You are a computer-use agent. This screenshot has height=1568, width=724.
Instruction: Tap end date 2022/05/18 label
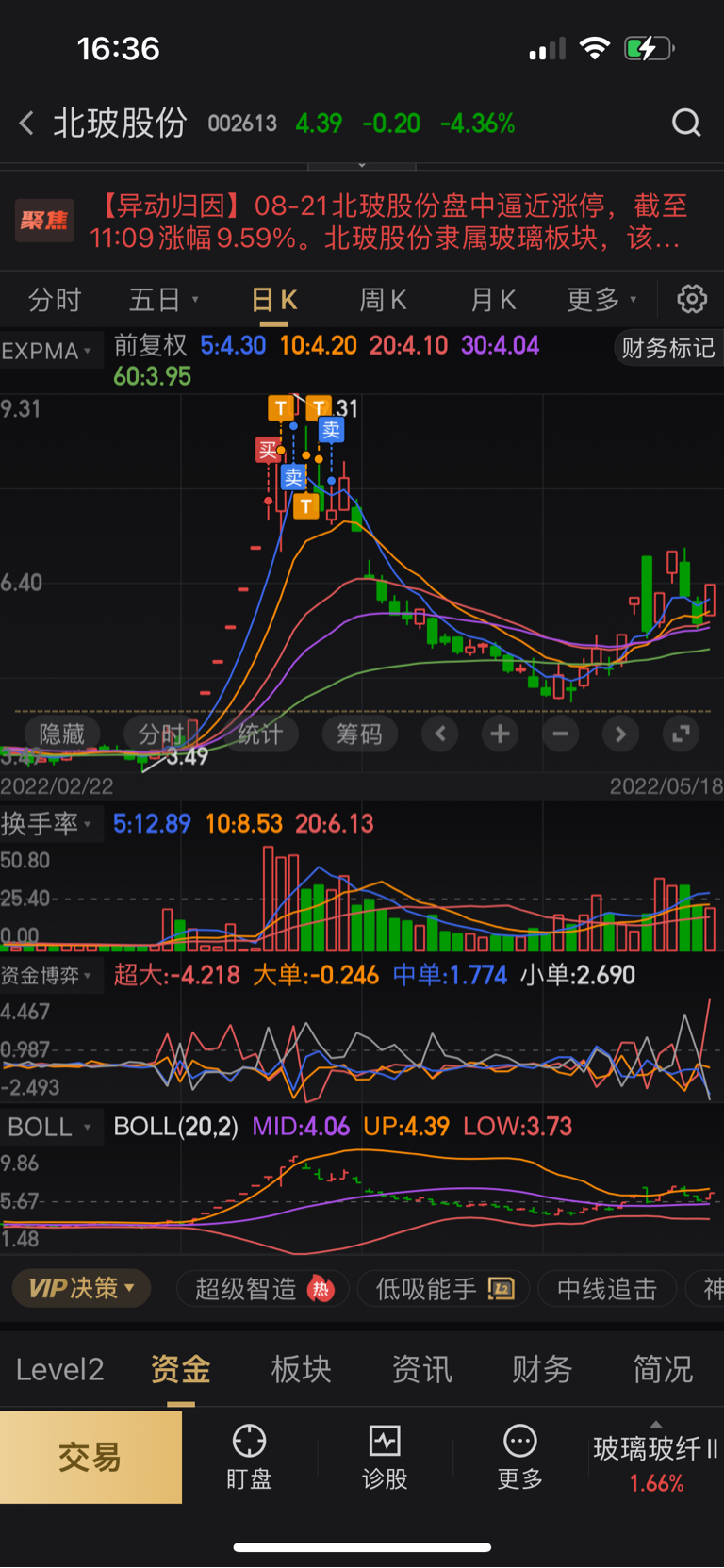coord(666,786)
